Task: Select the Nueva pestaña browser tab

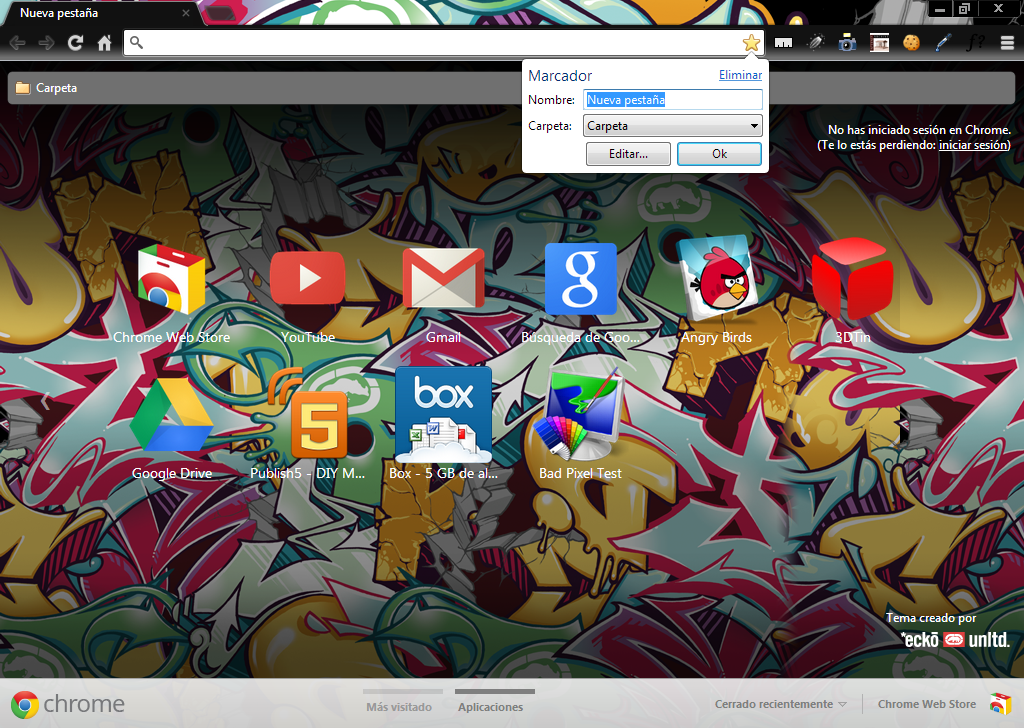Action: [x=98, y=13]
